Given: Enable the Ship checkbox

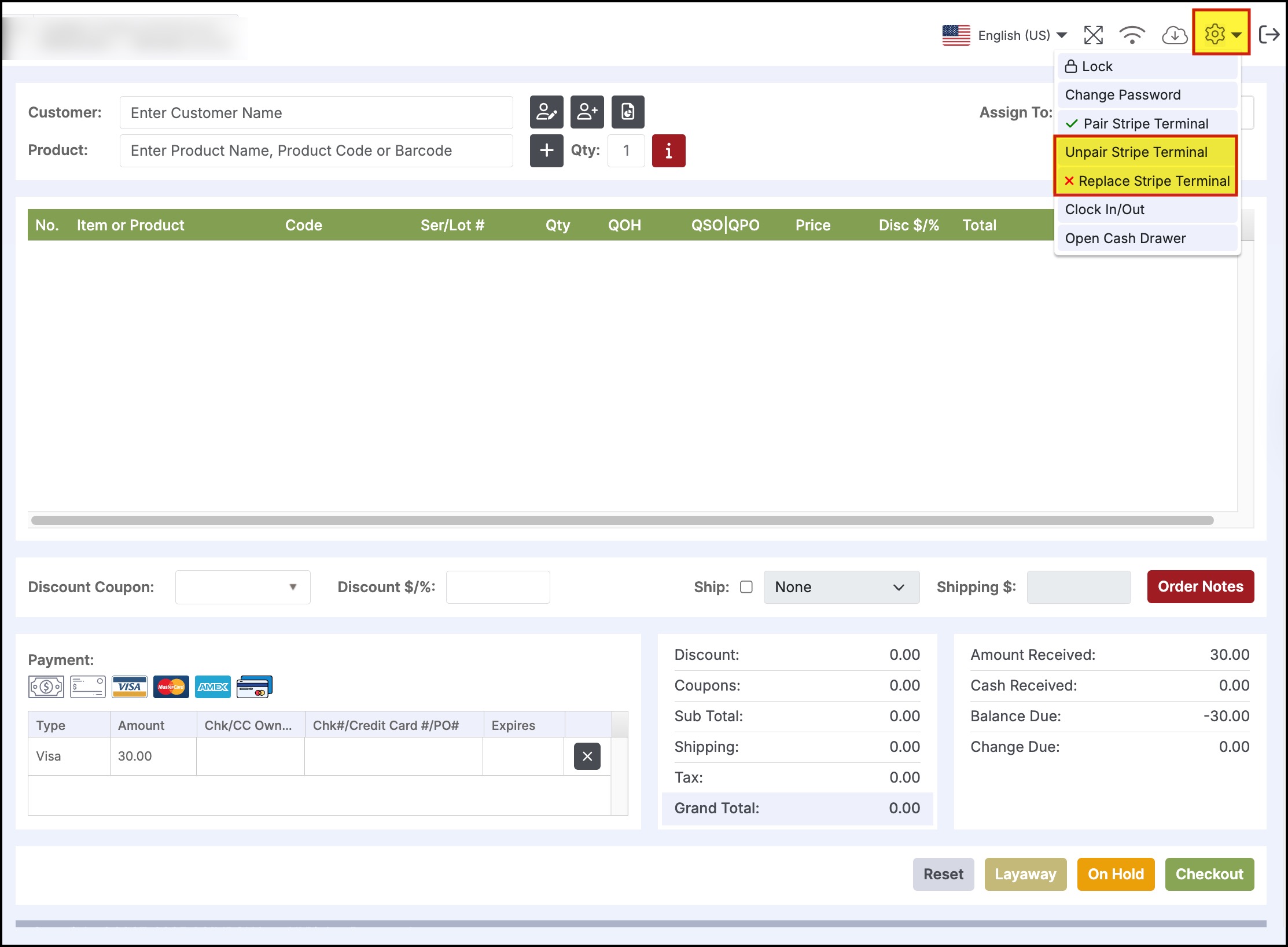Looking at the screenshot, I should (746, 587).
